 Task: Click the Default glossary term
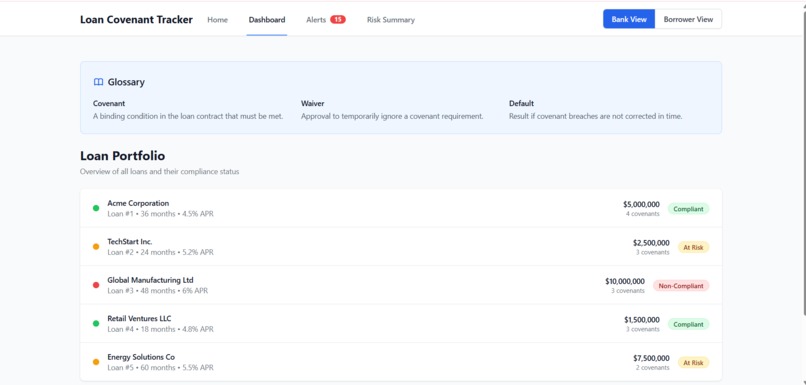(x=521, y=103)
